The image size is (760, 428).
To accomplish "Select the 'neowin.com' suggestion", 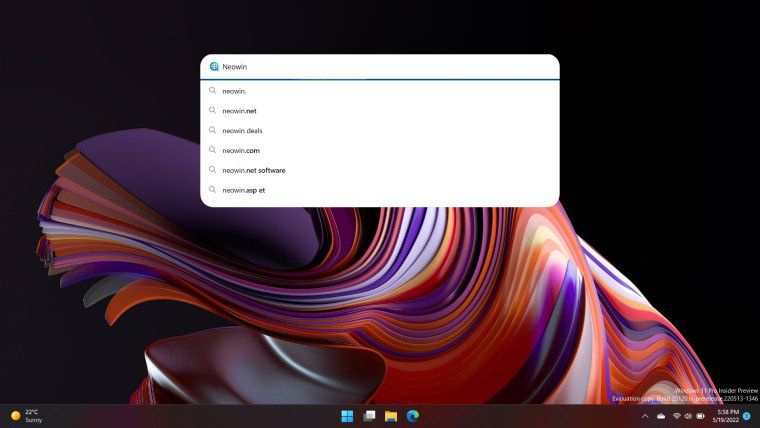I will pyautogui.click(x=241, y=150).
